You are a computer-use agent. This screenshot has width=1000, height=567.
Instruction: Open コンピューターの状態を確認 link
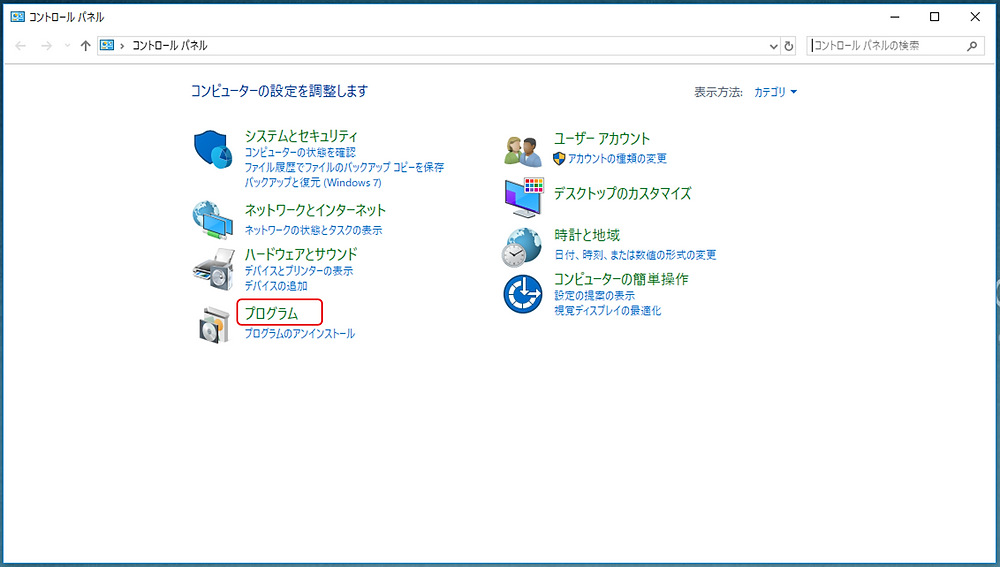point(300,152)
